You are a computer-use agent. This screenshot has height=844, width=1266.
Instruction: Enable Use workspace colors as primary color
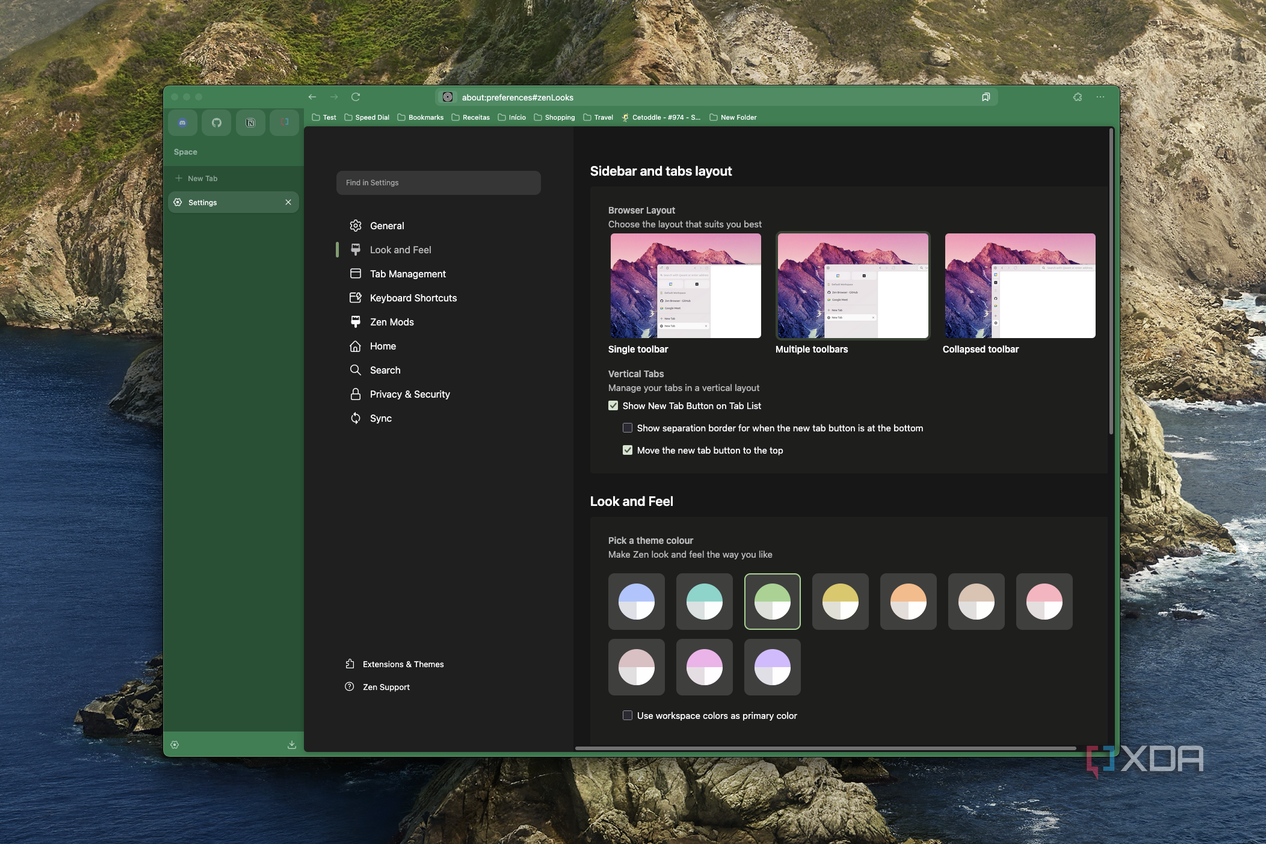tap(628, 715)
